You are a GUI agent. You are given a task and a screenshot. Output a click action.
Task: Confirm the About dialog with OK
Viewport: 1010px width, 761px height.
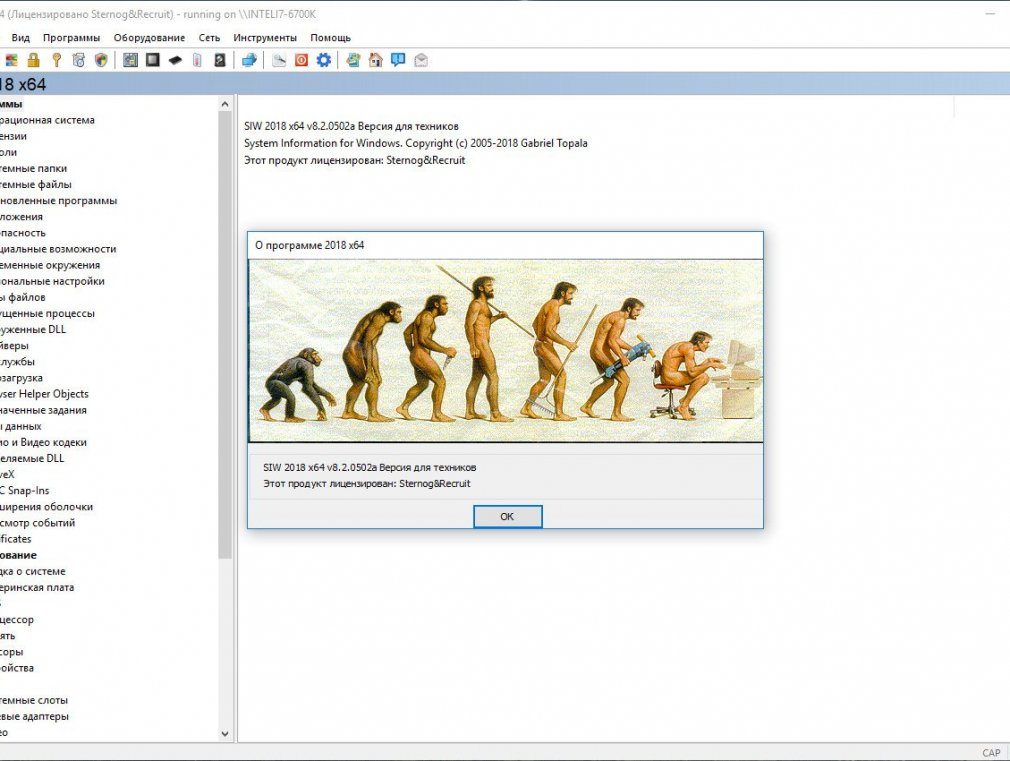click(x=508, y=516)
